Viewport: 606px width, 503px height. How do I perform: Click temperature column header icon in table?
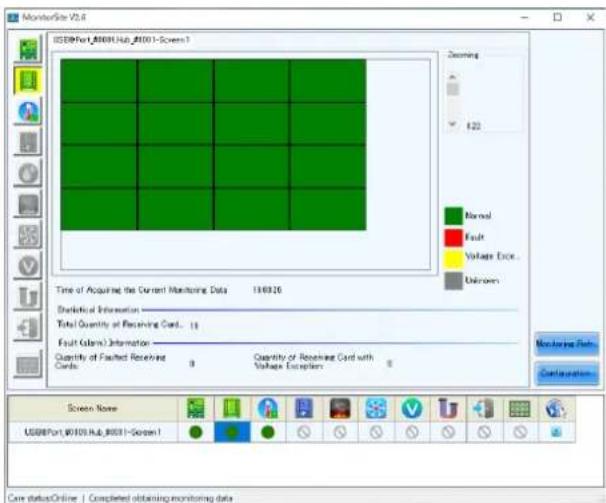[x=267, y=408]
